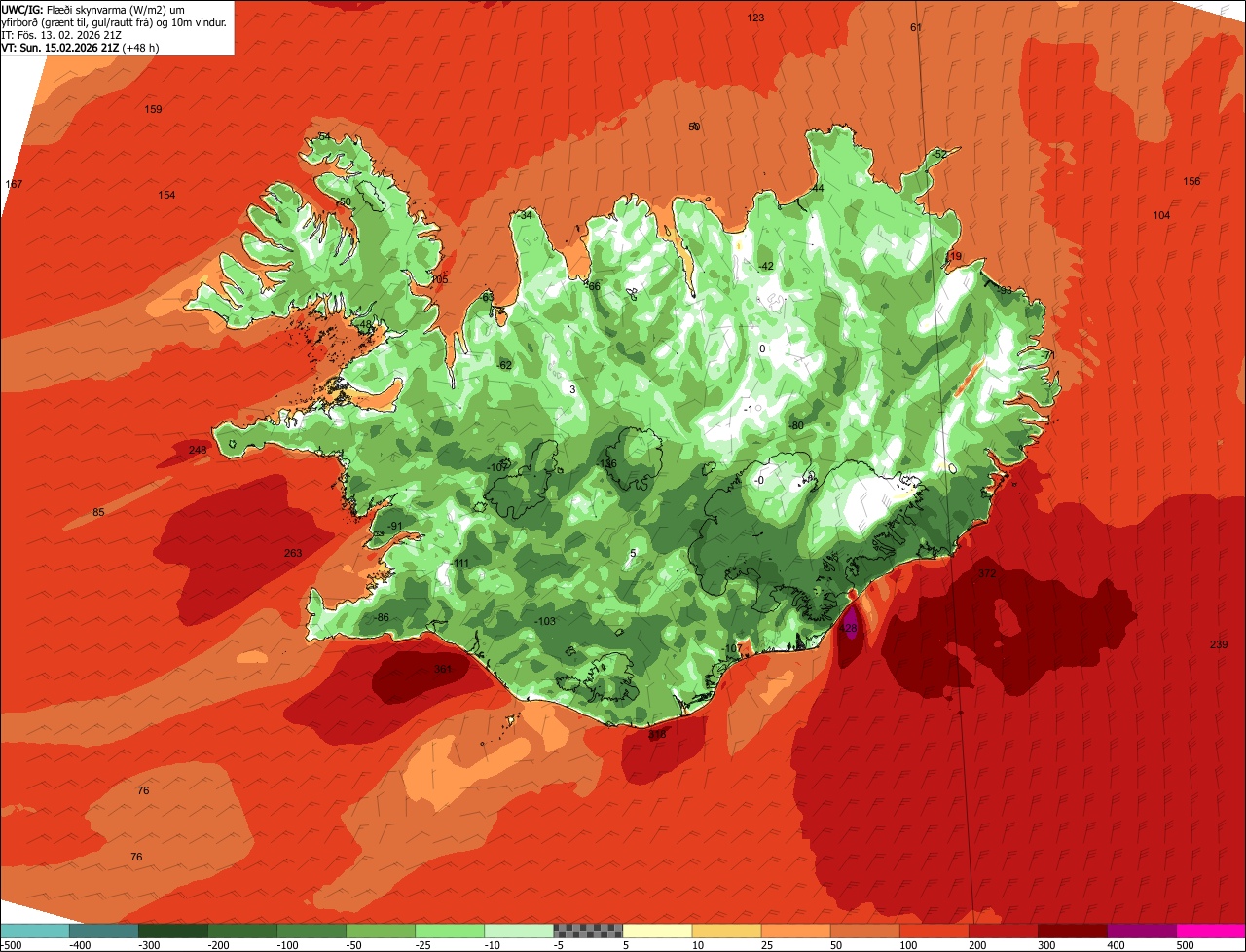Click the "154" value west of the Westfjords

point(166,195)
